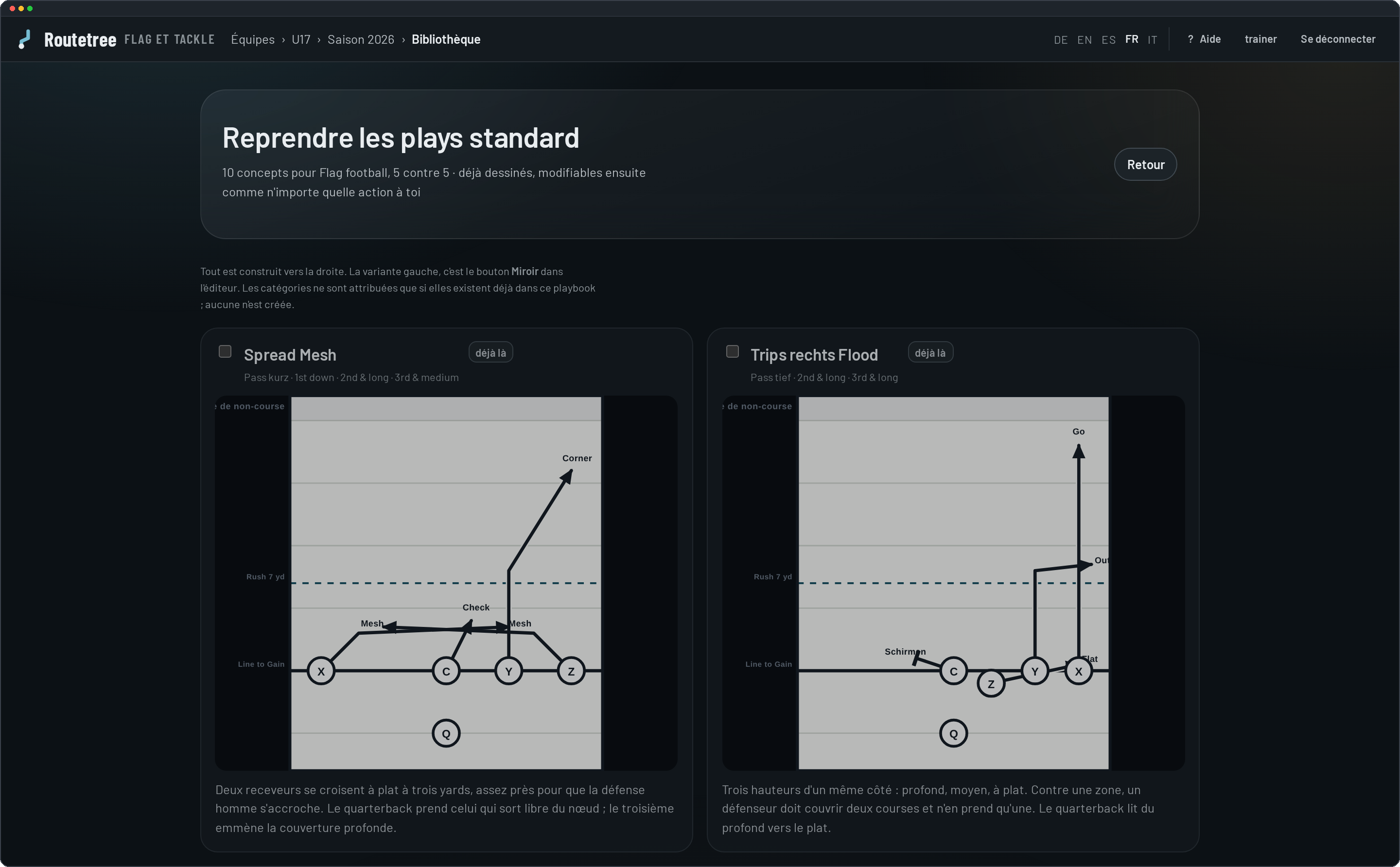Open the Spread Mesh play diagram

[x=446, y=583]
